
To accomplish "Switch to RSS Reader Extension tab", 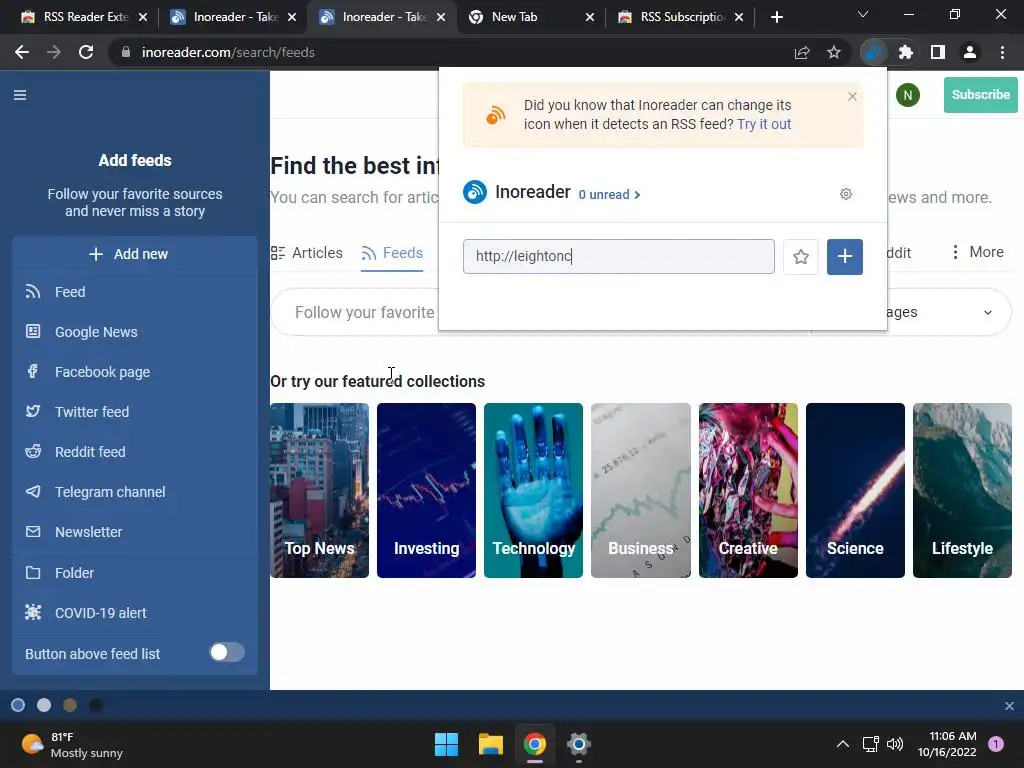I will click(x=84, y=17).
